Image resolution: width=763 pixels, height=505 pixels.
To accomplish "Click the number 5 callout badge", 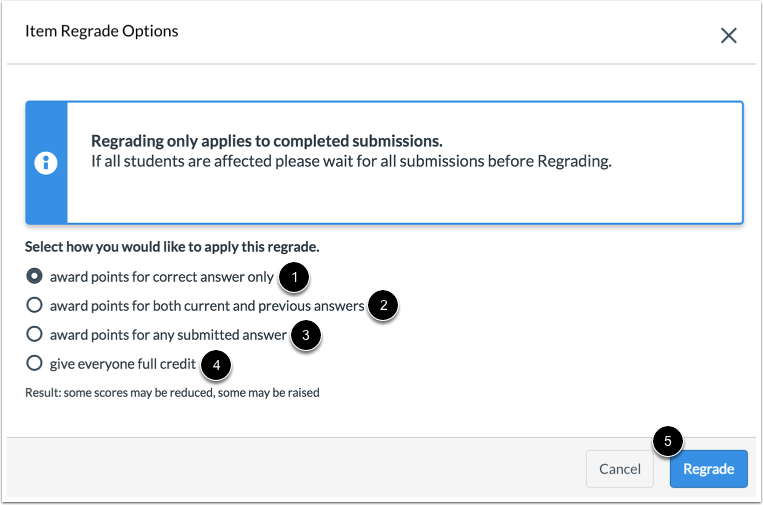I will [667, 442].
